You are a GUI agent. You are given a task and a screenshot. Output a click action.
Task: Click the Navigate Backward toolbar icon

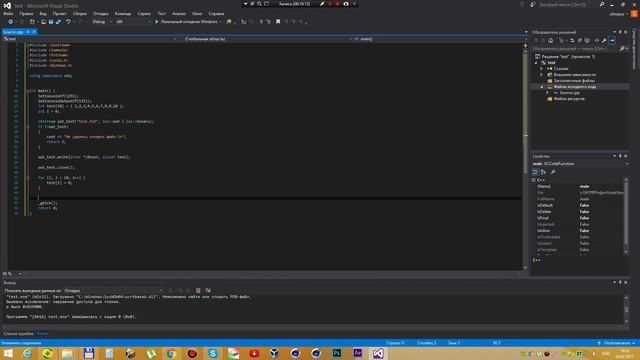coord(11,22)
